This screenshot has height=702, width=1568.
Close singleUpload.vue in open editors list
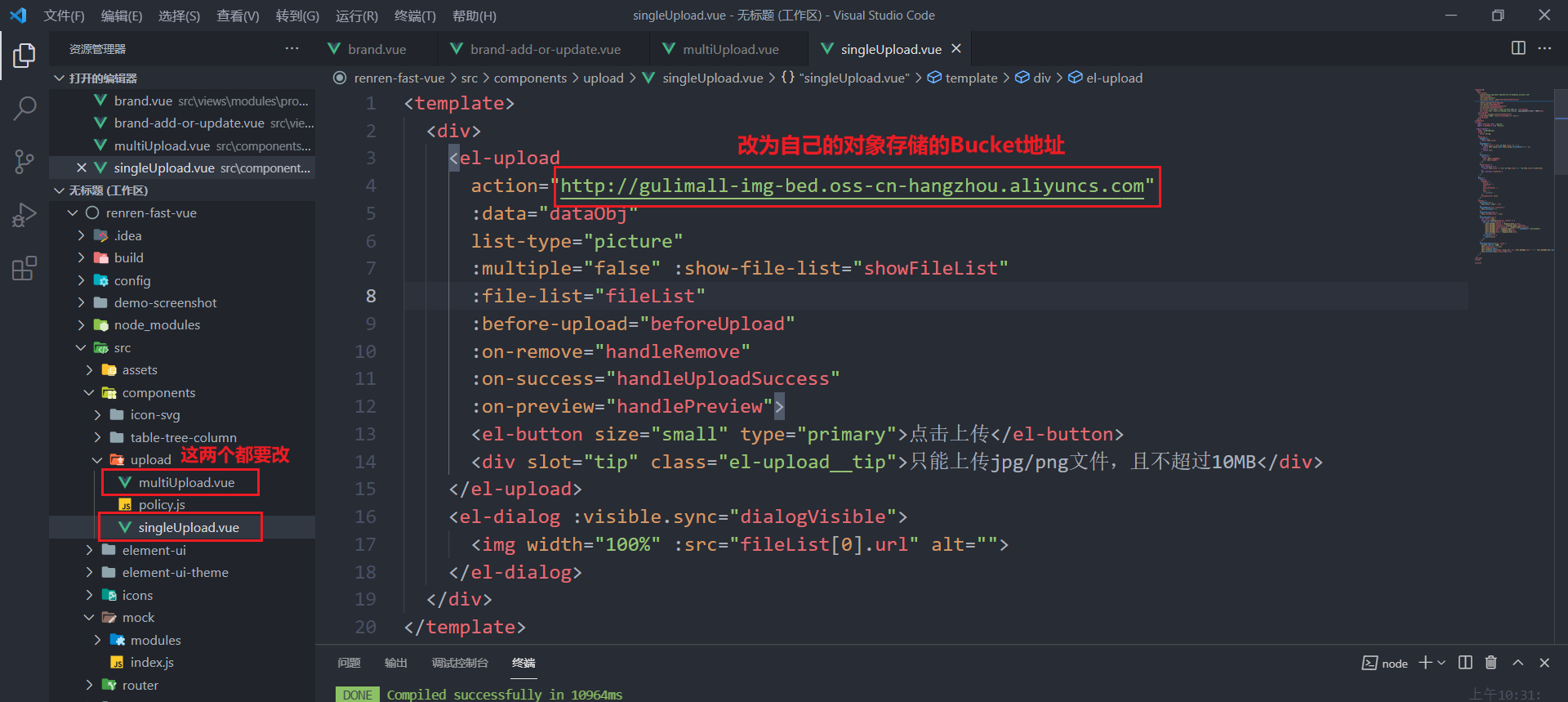[81, 168]
